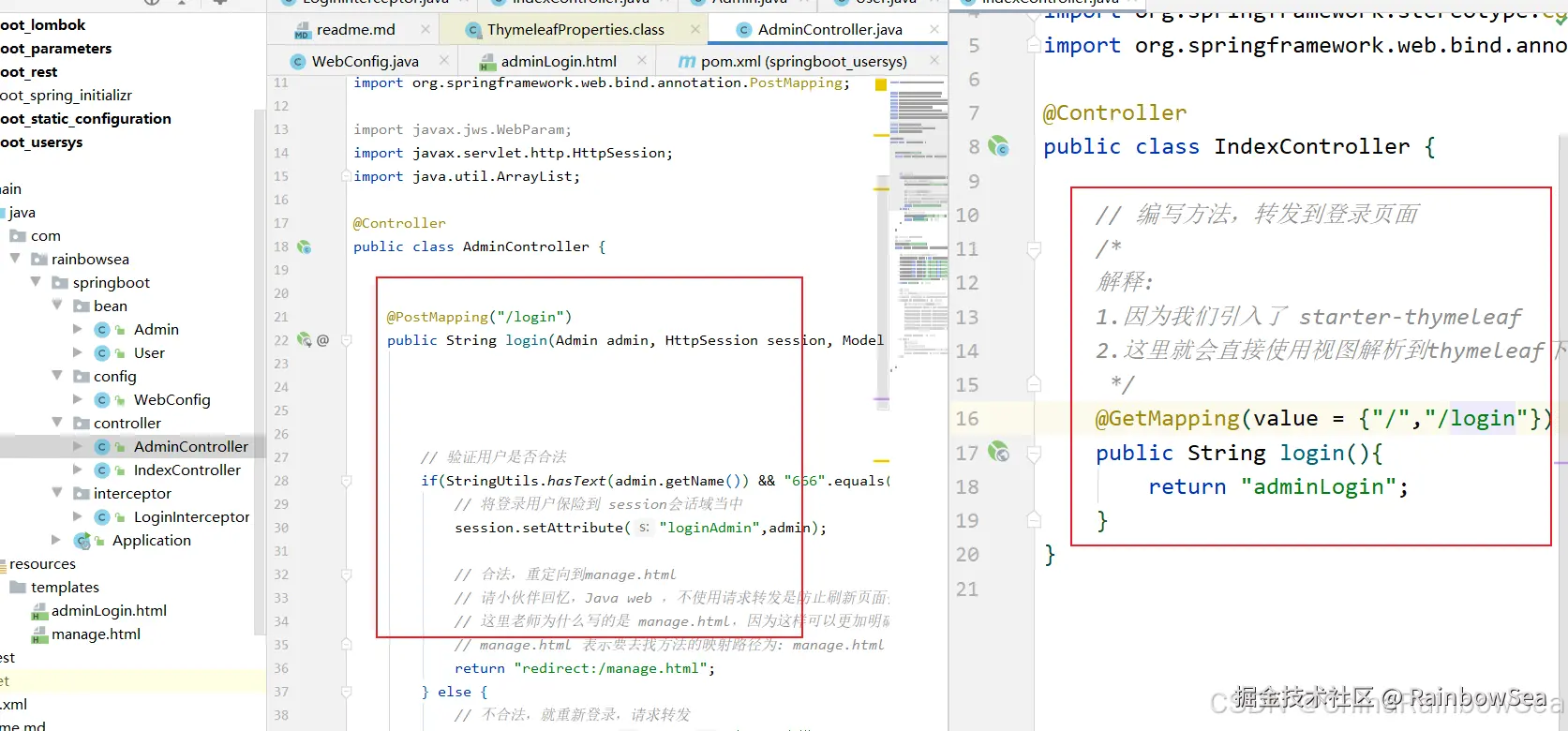
Task: Select User class in project tree
Action: 149,352
